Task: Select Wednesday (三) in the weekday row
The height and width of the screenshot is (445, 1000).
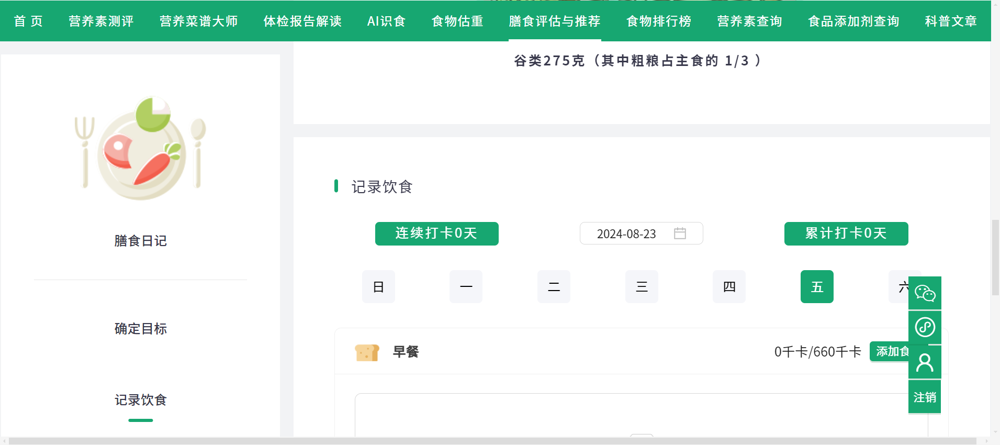Action: coord(641,287)
